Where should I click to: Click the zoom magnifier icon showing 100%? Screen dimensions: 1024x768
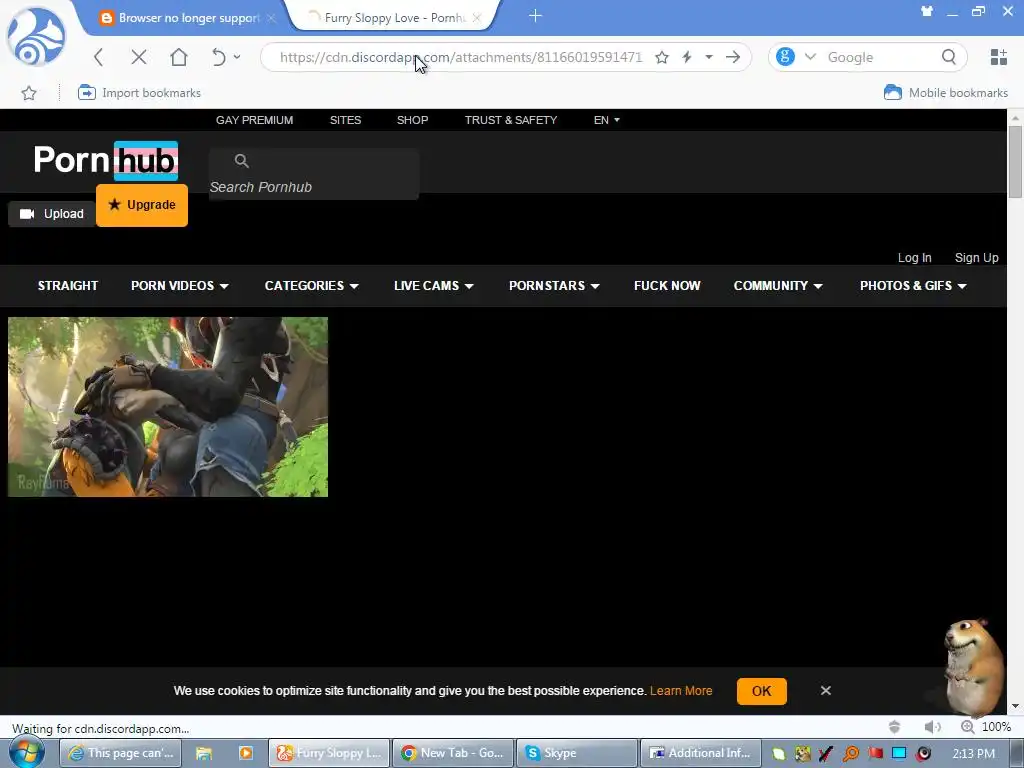967,727
